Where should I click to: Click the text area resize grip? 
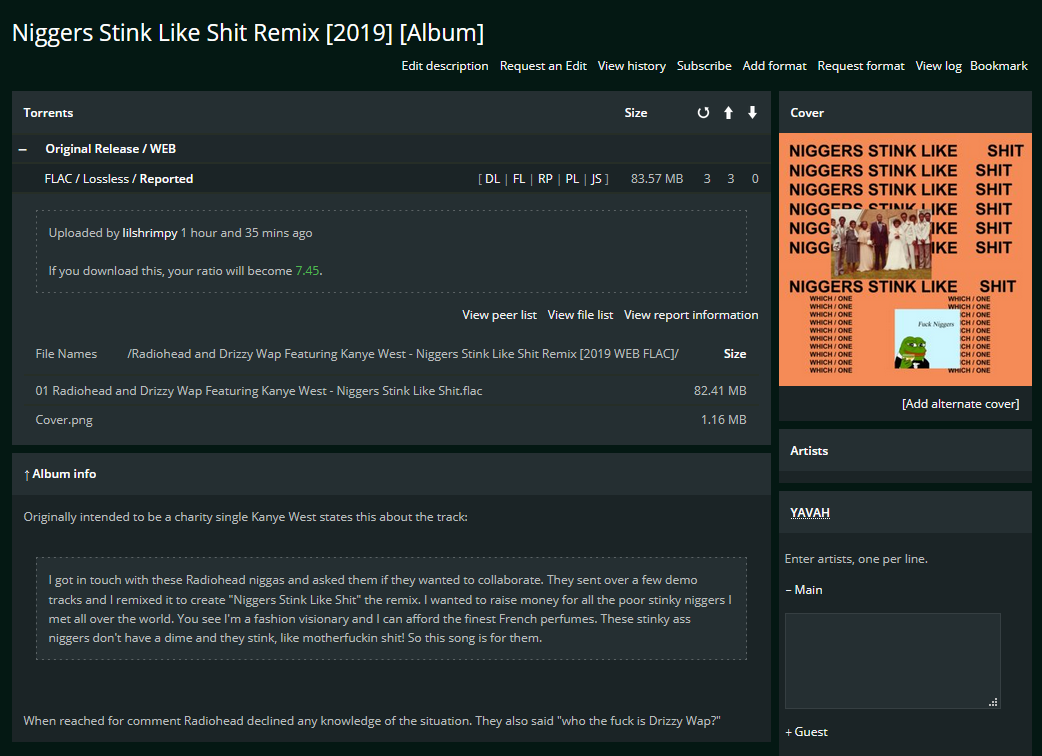click(993, 702)
